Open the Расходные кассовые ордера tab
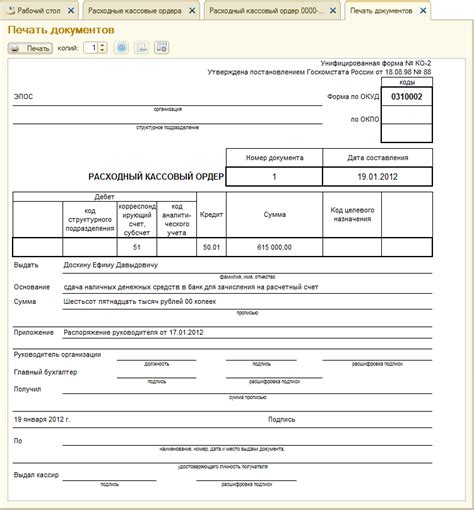474x510 pixels. [x=135, y=11]
